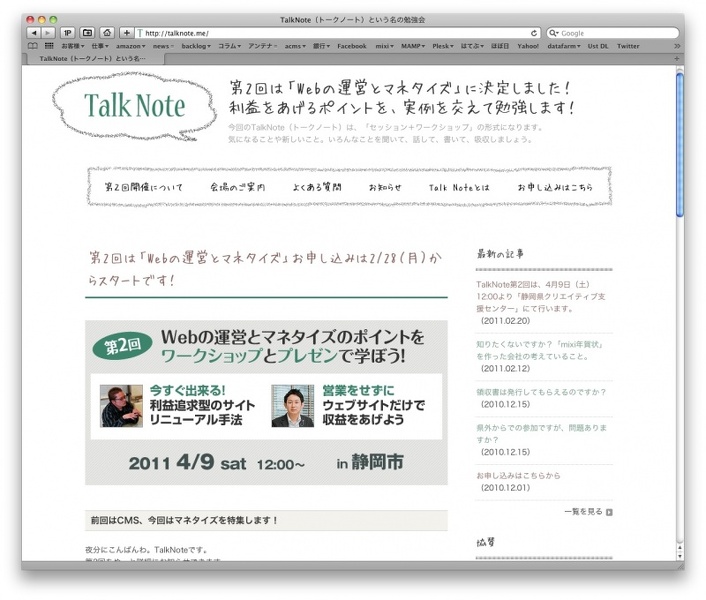The height and width of the screenshot is (600, 706).
Task: Click the yellow minimize window button
Action: [x=42, y=20]
